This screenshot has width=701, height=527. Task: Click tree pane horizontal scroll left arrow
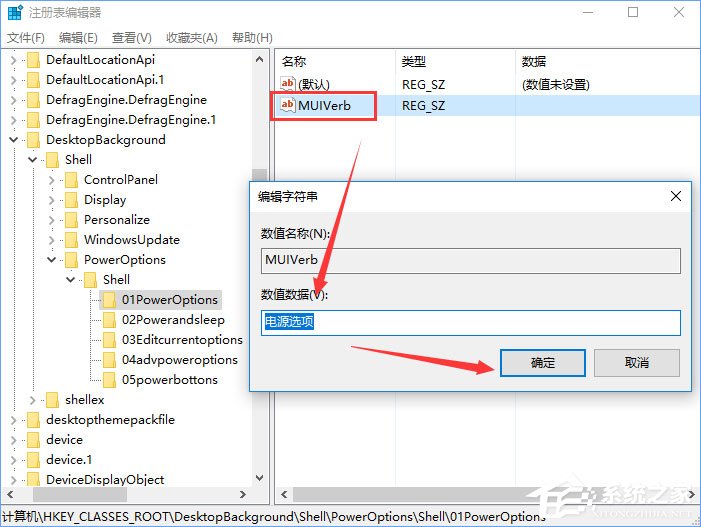pos(10,495)
